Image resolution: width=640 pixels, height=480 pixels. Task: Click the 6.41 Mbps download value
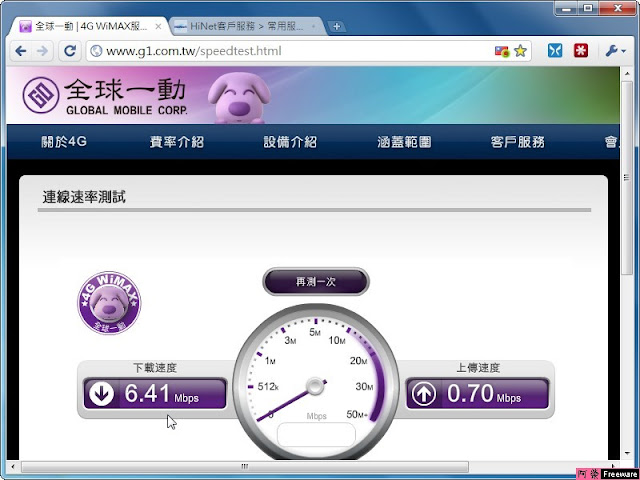click(x=162, y=394)
